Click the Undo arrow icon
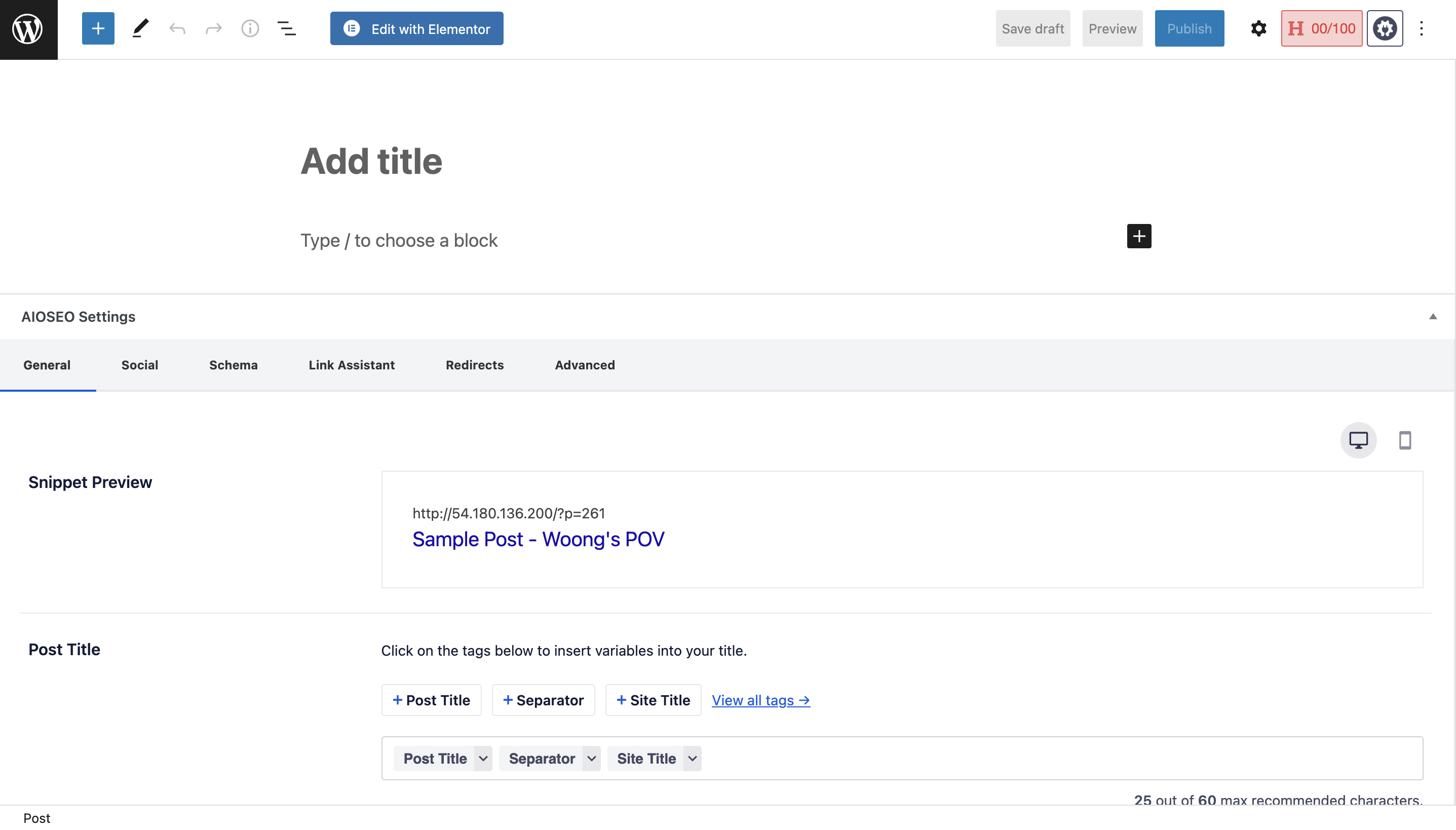The height and width of the screenshot is (830, 1456). [177, 28]
